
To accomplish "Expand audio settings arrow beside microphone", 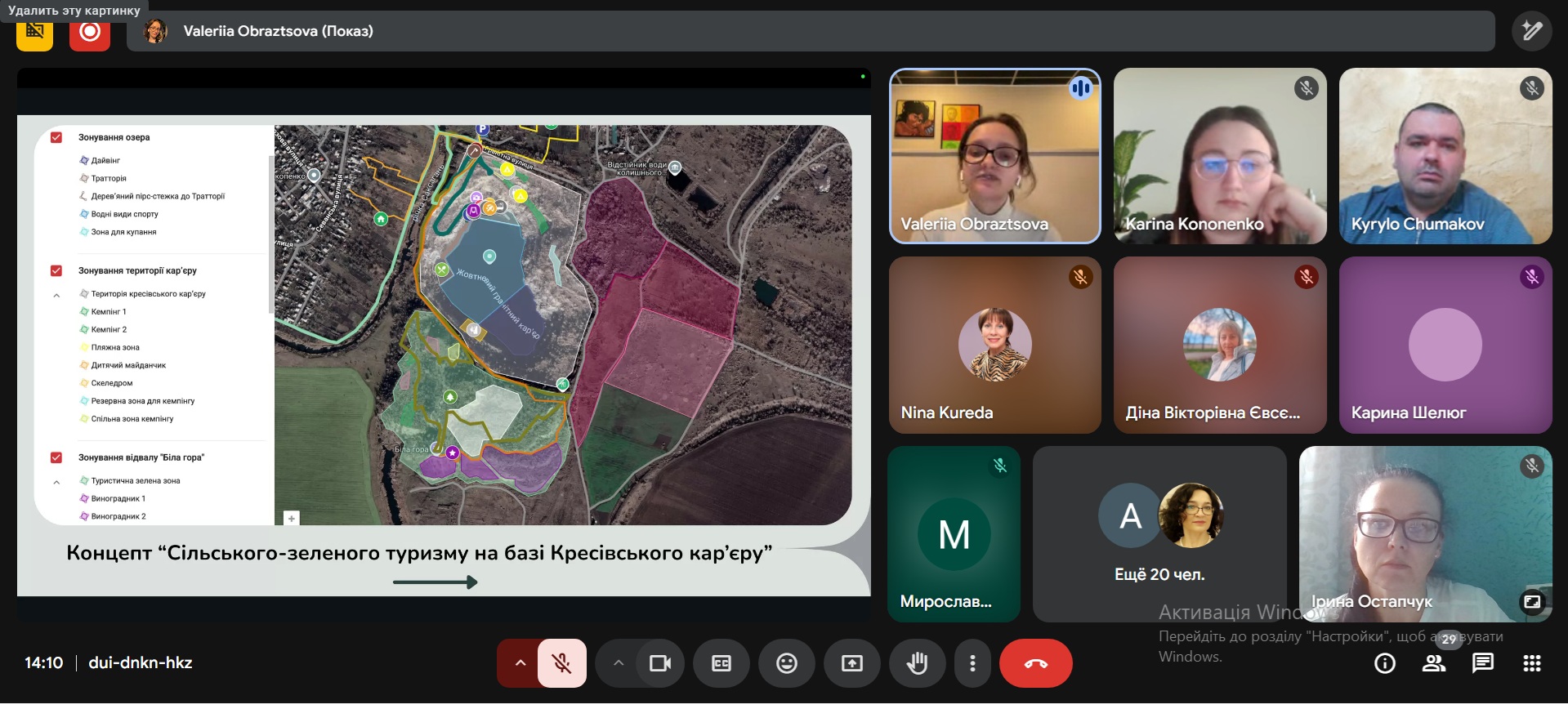I will 520,663.
